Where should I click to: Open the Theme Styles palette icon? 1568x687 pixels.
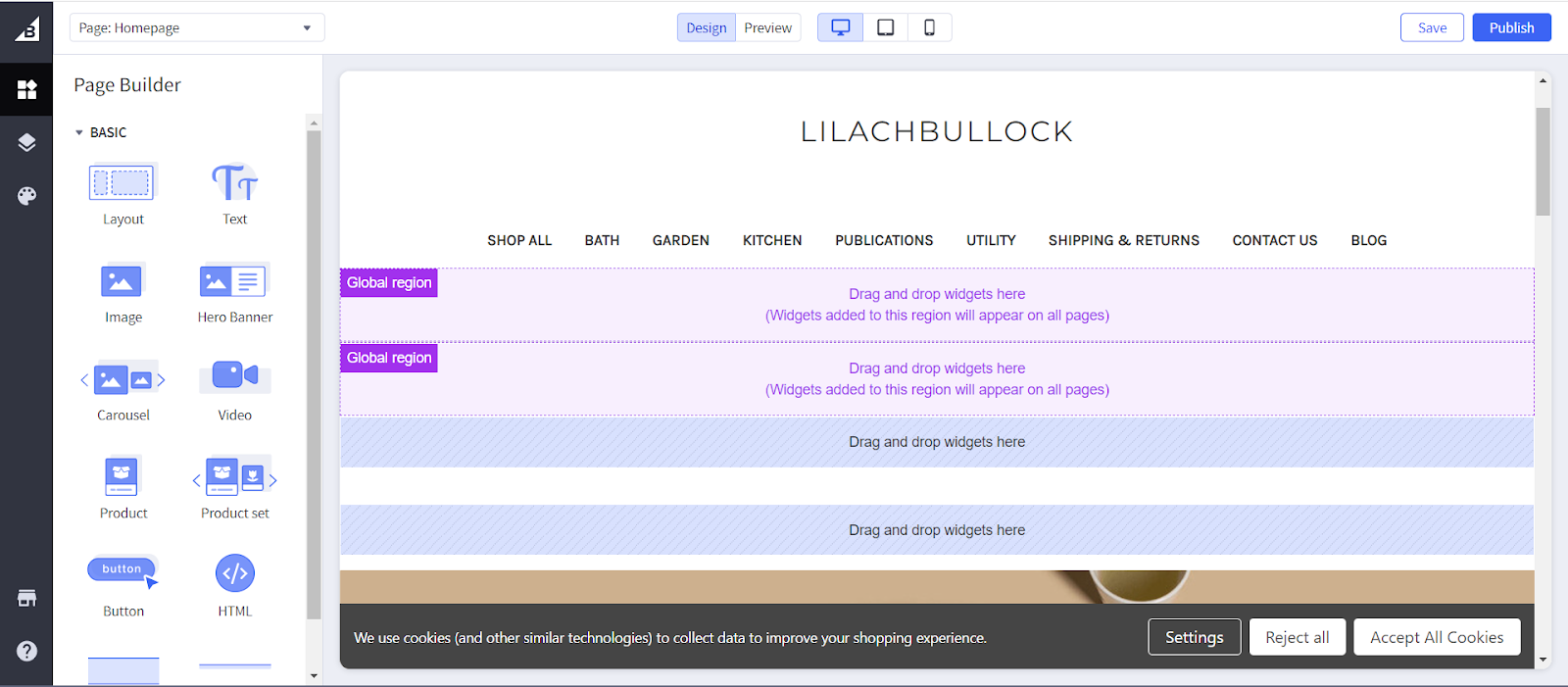[x=26, y=196]
